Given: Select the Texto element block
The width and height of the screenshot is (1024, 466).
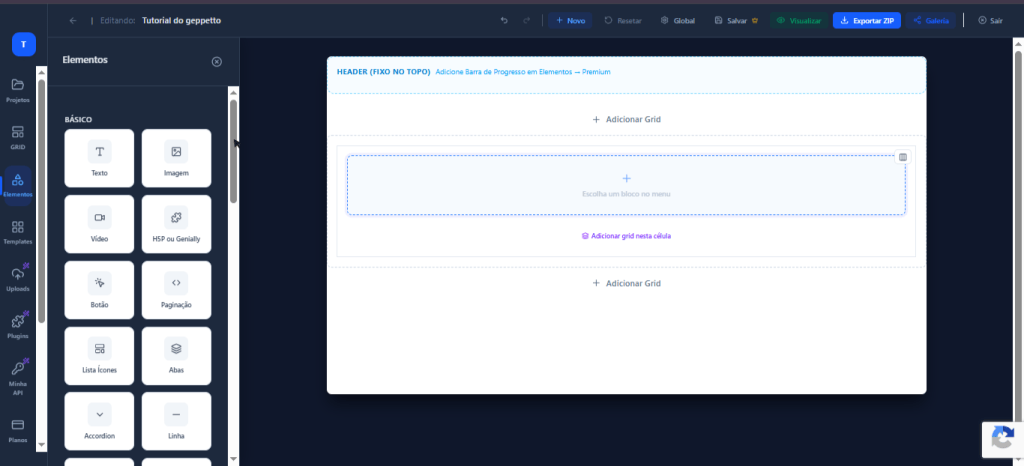Looking at the screenshot, I should 99,158.
